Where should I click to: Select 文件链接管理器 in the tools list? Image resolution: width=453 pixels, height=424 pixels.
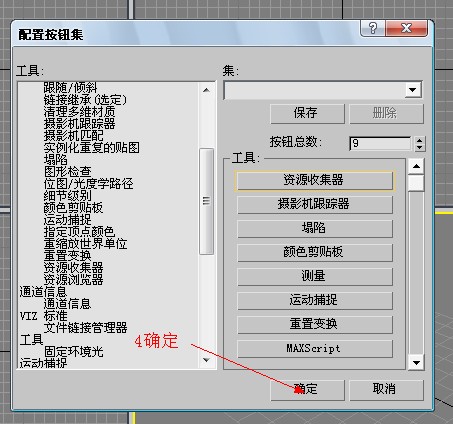[85, 328]
